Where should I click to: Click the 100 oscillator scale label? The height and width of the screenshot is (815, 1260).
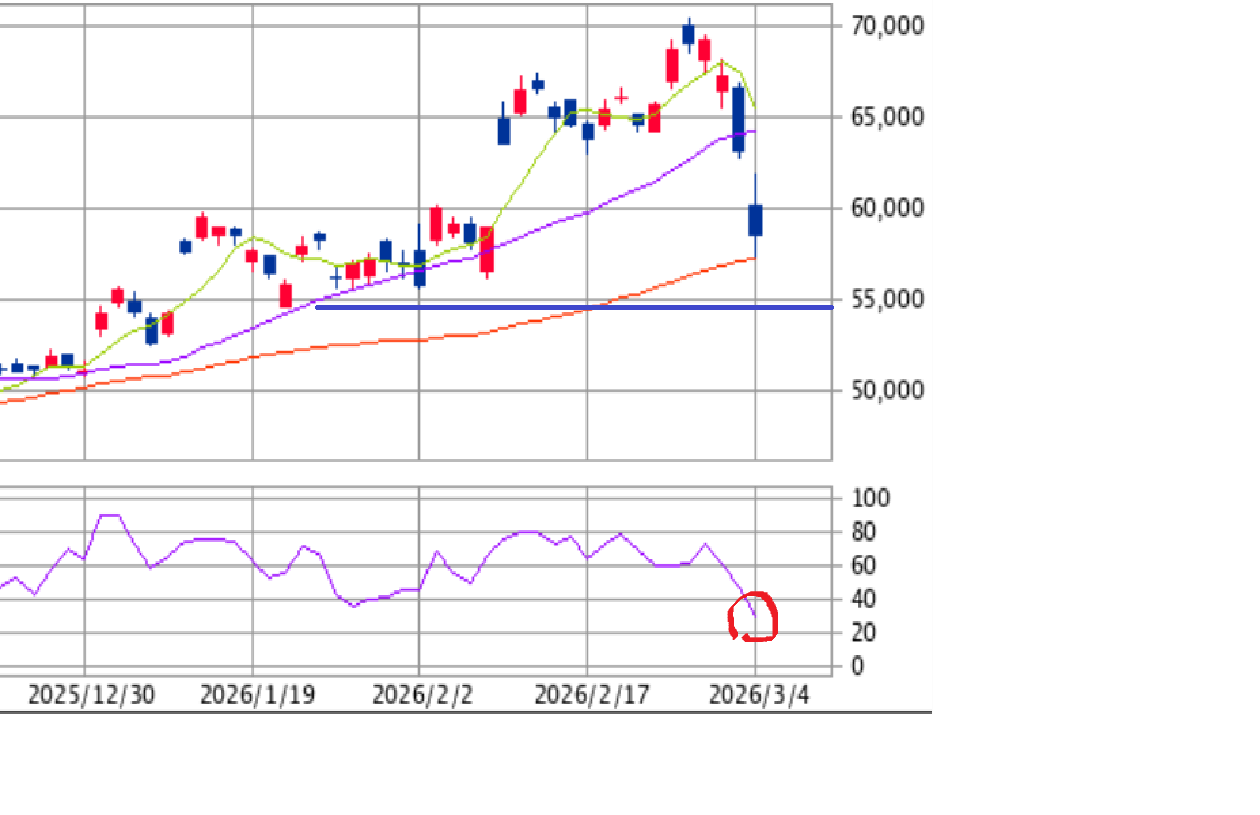pos(868,498)
